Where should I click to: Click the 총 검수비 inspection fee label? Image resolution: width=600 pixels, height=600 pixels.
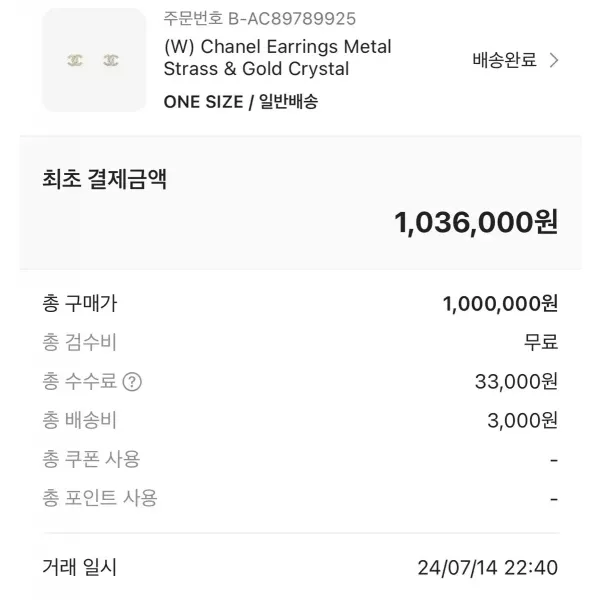tap(79, 342)
